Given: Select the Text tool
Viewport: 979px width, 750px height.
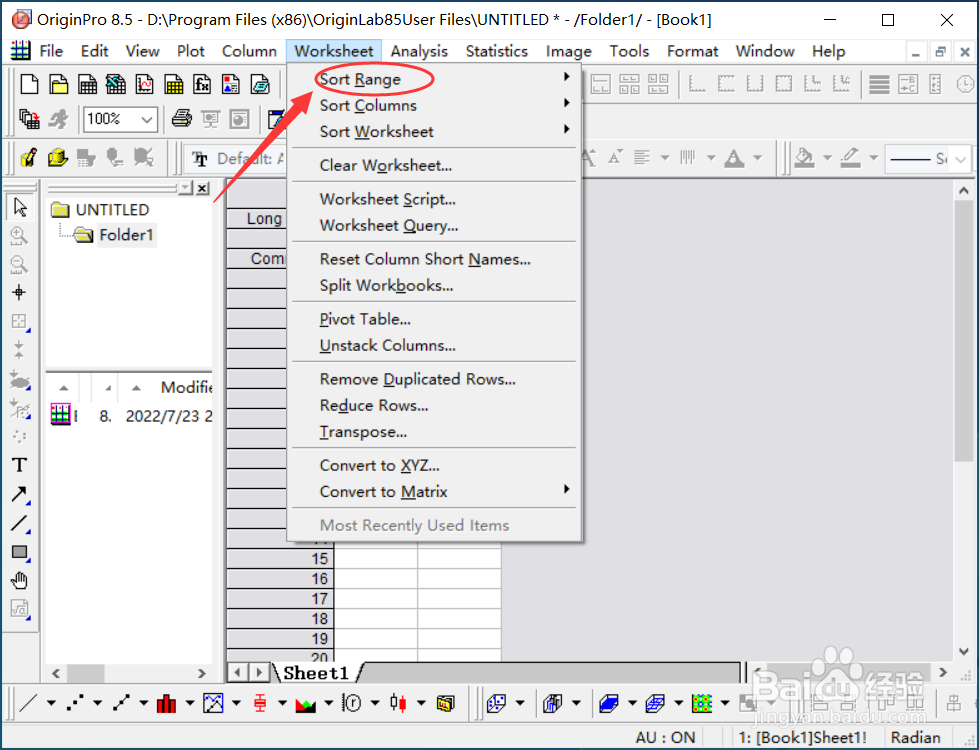Looking at the screenshot, I should point(19,465).
